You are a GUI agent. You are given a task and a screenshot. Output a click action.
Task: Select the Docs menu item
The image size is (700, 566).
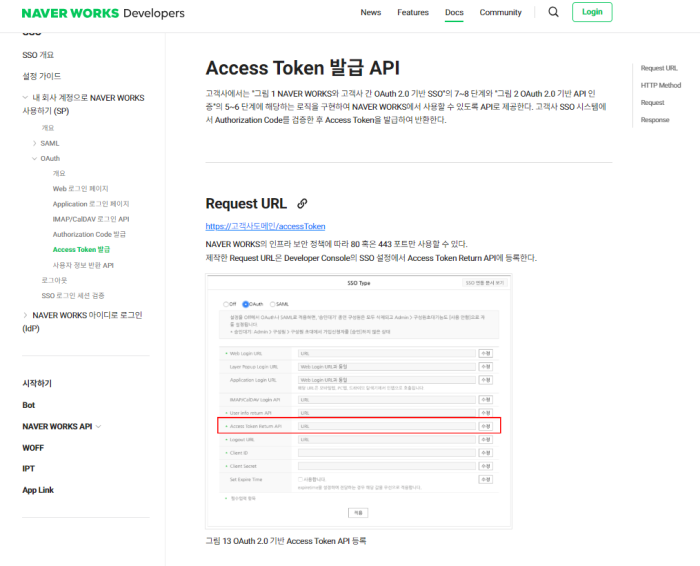point(454,12)
